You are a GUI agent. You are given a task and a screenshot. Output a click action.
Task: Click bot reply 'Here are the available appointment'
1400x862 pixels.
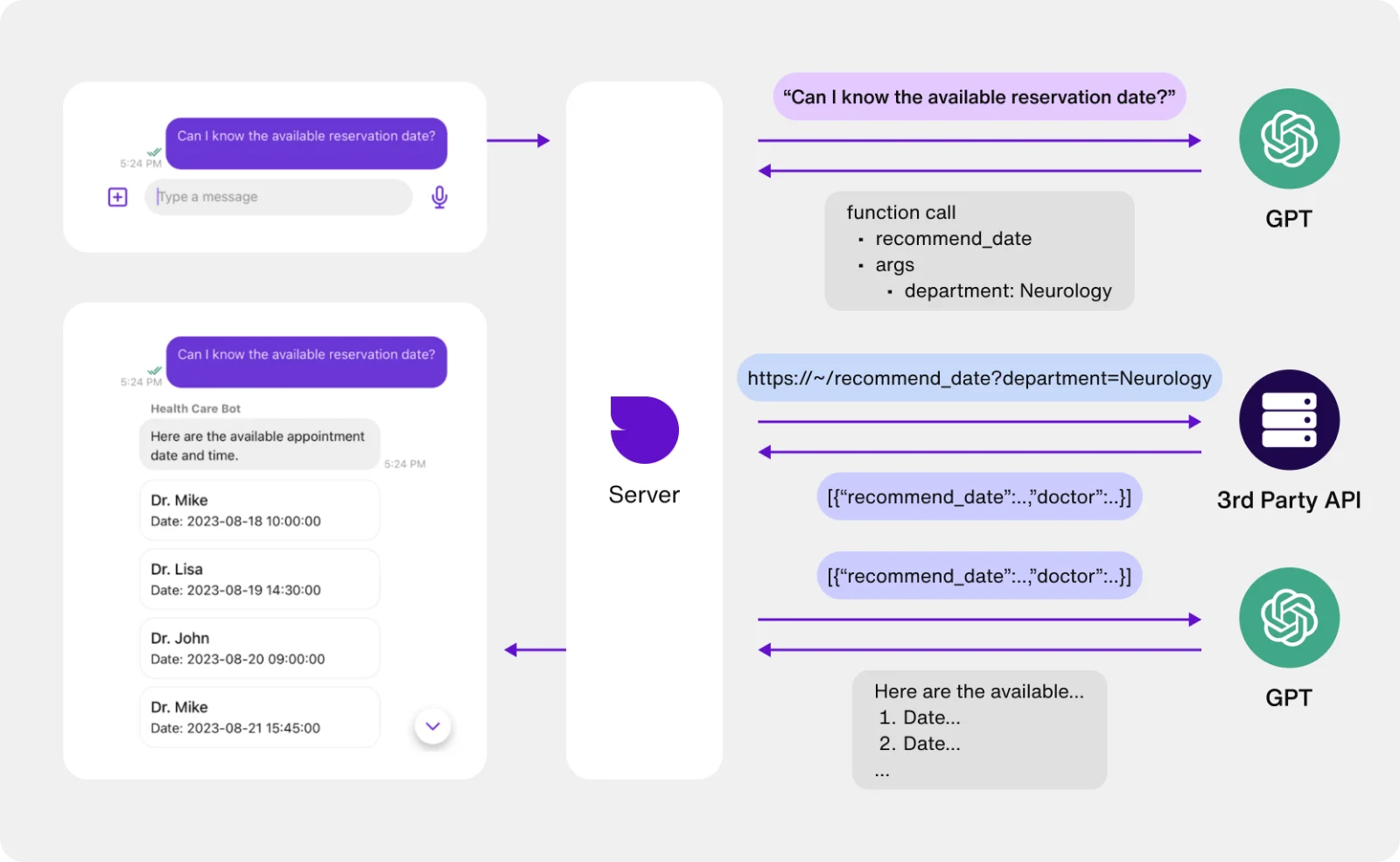[x=260, y=445]
